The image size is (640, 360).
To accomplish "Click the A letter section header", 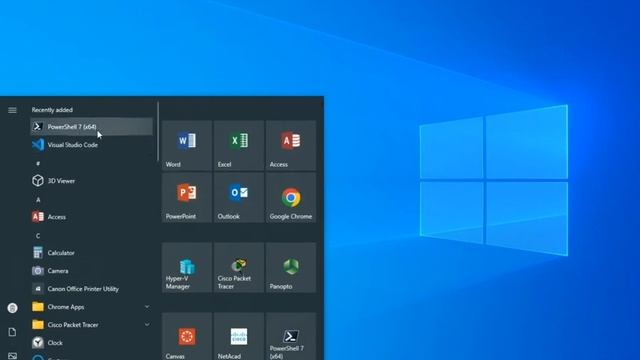I will click(38, 200).
